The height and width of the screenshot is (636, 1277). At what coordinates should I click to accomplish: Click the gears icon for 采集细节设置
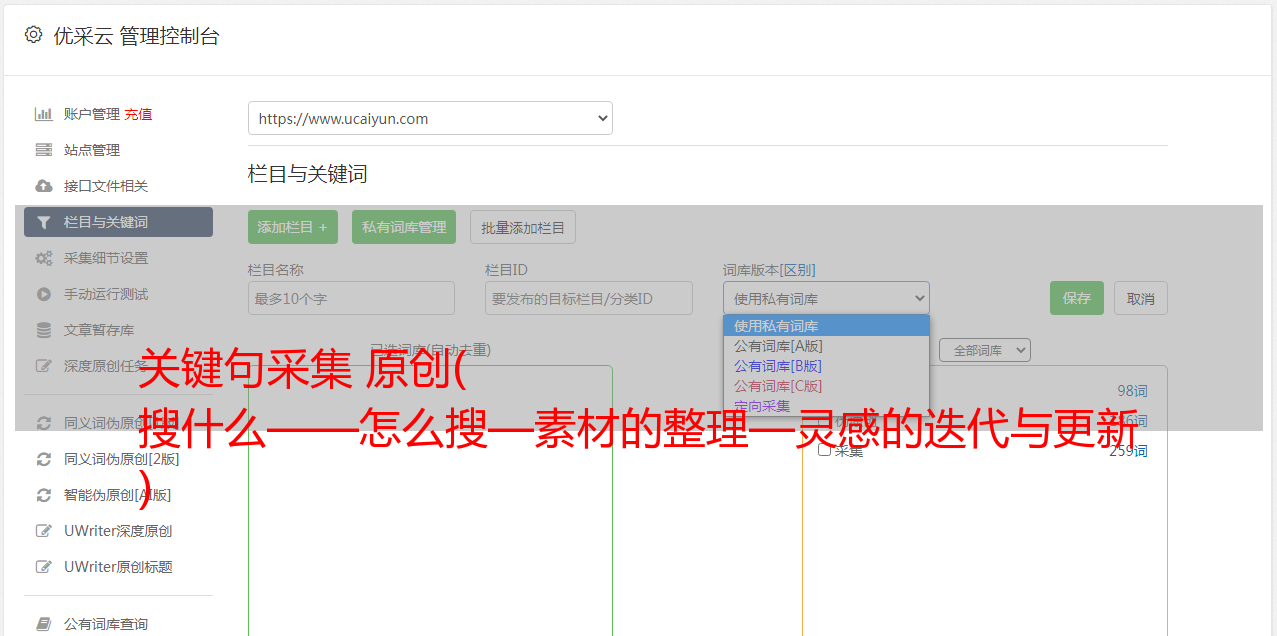pos(44,258)
